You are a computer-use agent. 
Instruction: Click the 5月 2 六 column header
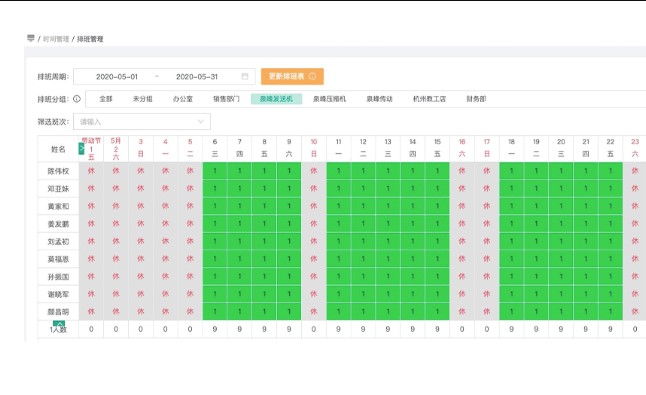tap(116, 149)
